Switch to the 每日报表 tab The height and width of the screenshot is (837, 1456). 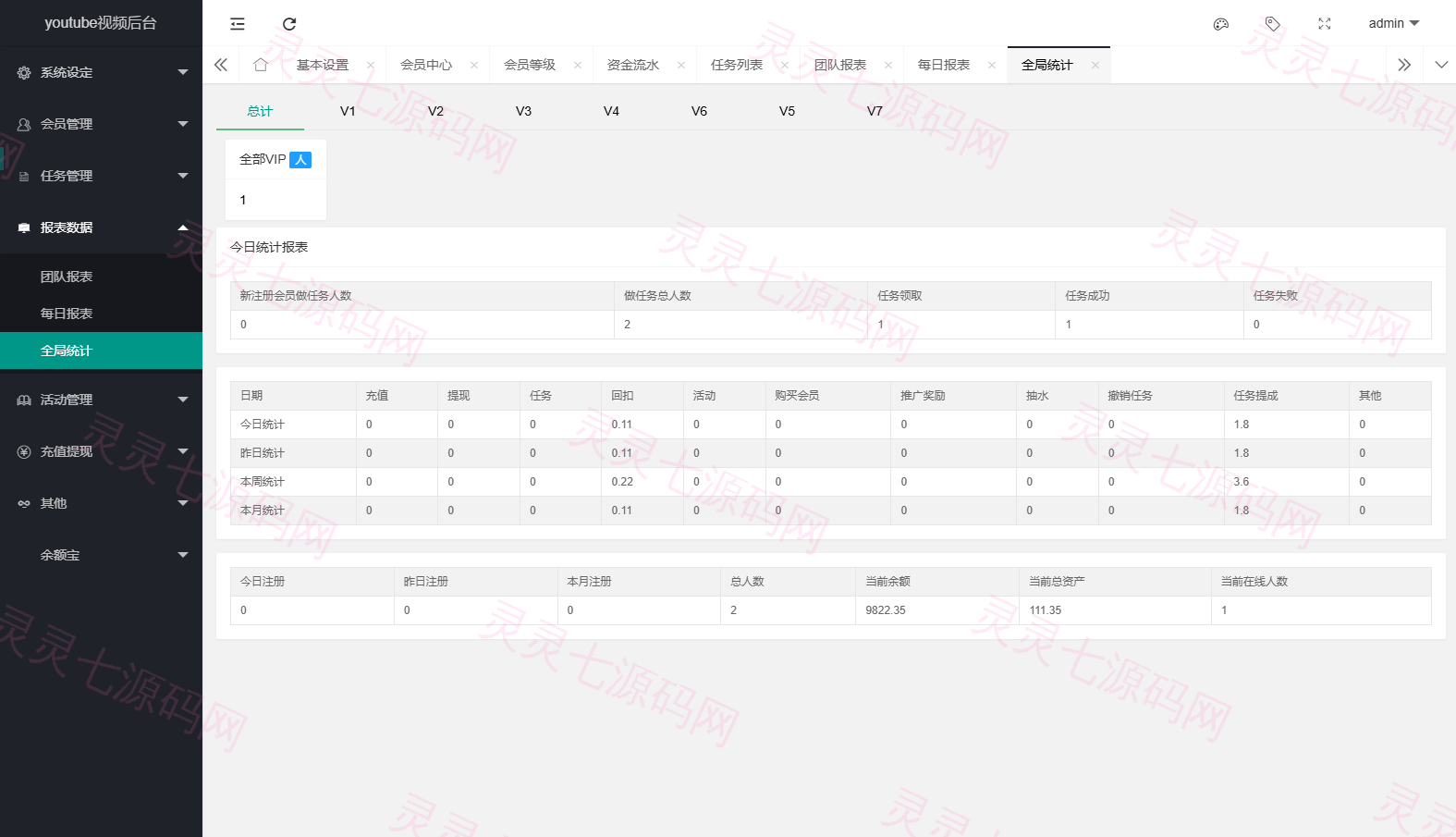[944, 65]
